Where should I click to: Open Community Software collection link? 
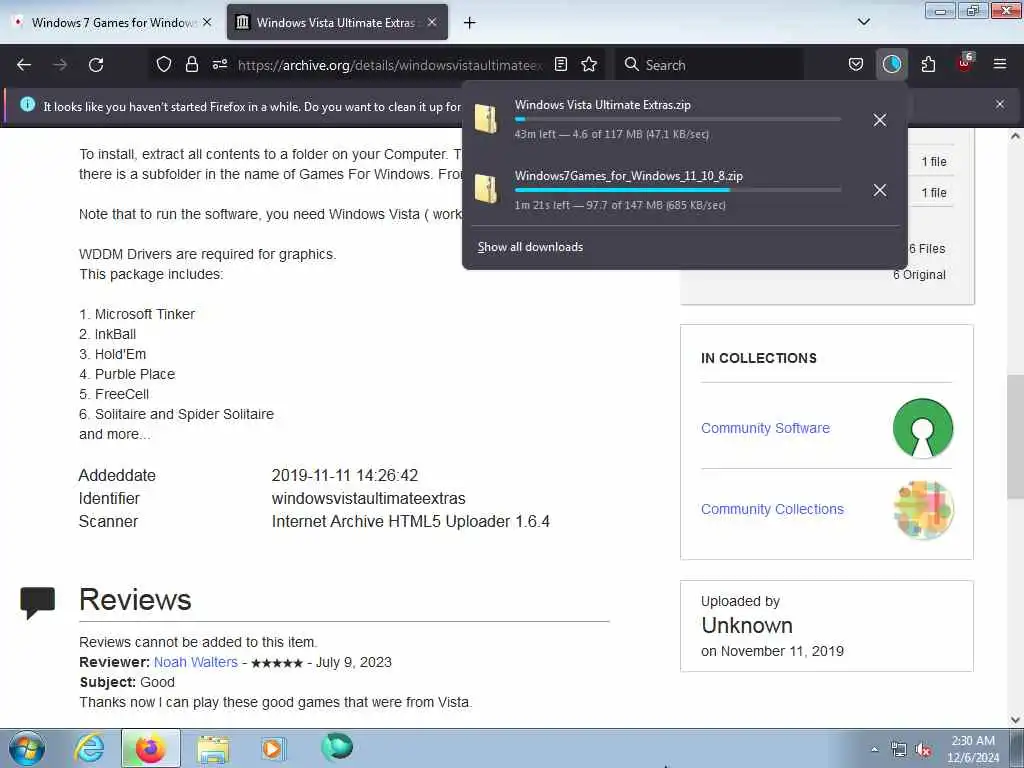(765, 428)
